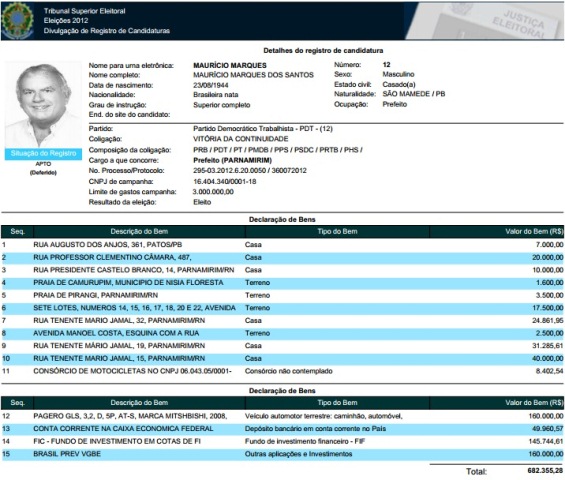The height and width of the screenshot is (480, 565).
Task: Click 'Partido Democrático Trabalhista - PDT - (12)'
Action: coord(263,129)
